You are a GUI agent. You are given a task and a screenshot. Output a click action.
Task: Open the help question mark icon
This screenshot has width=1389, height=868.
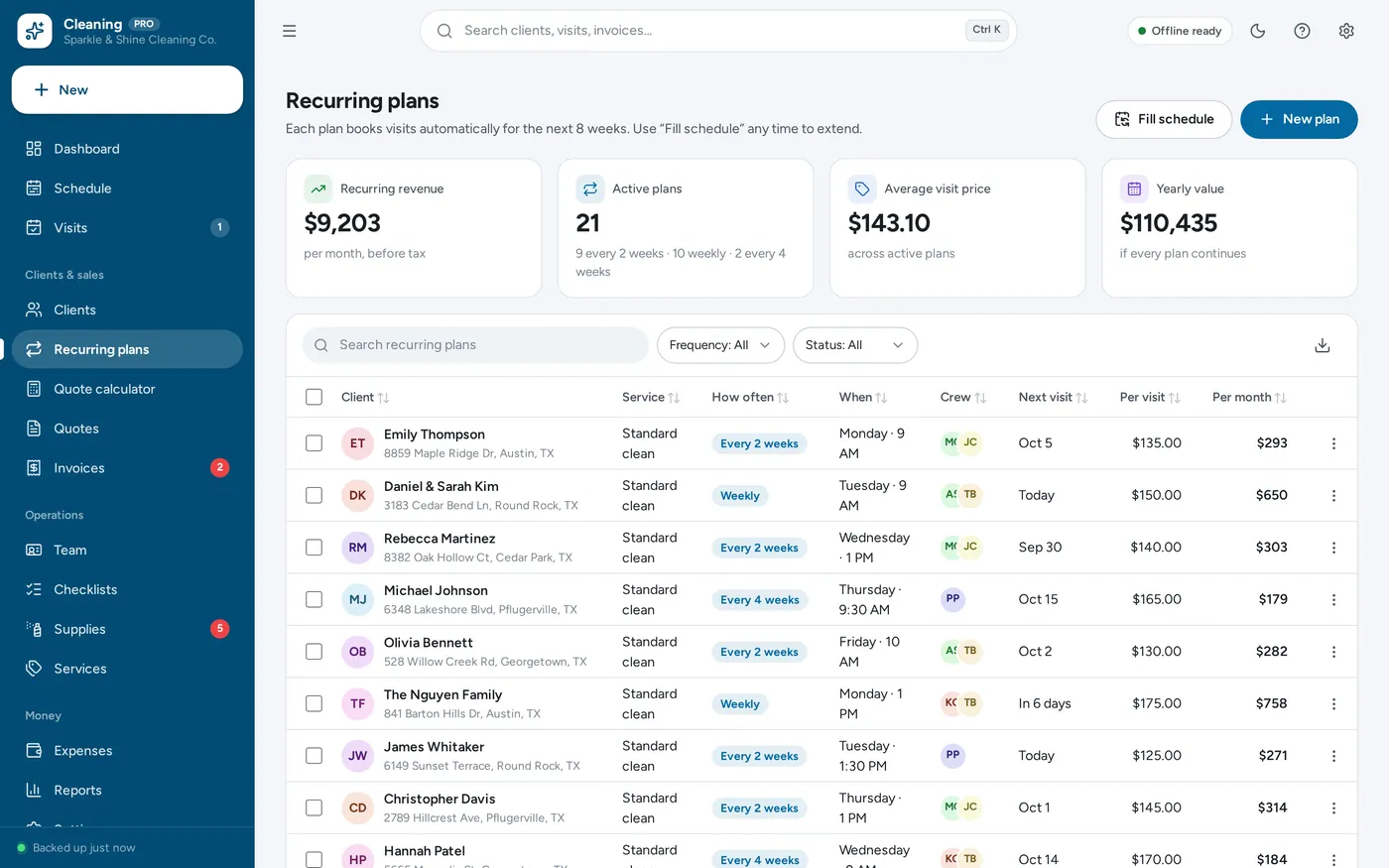[1303, 31]
